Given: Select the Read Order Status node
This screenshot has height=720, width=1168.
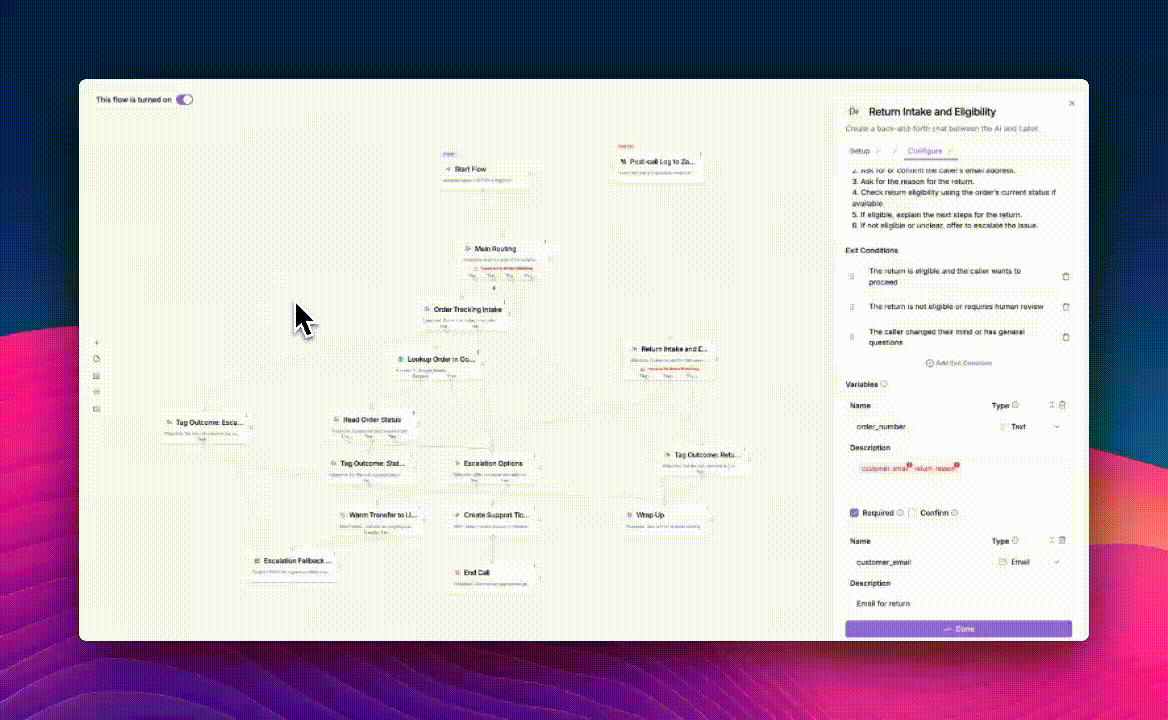Looking at the screenshot, I should 372,426.
